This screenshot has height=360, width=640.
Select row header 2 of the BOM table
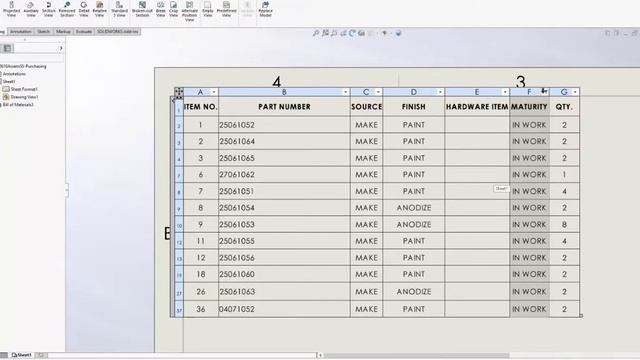click(x=179, y=126)
